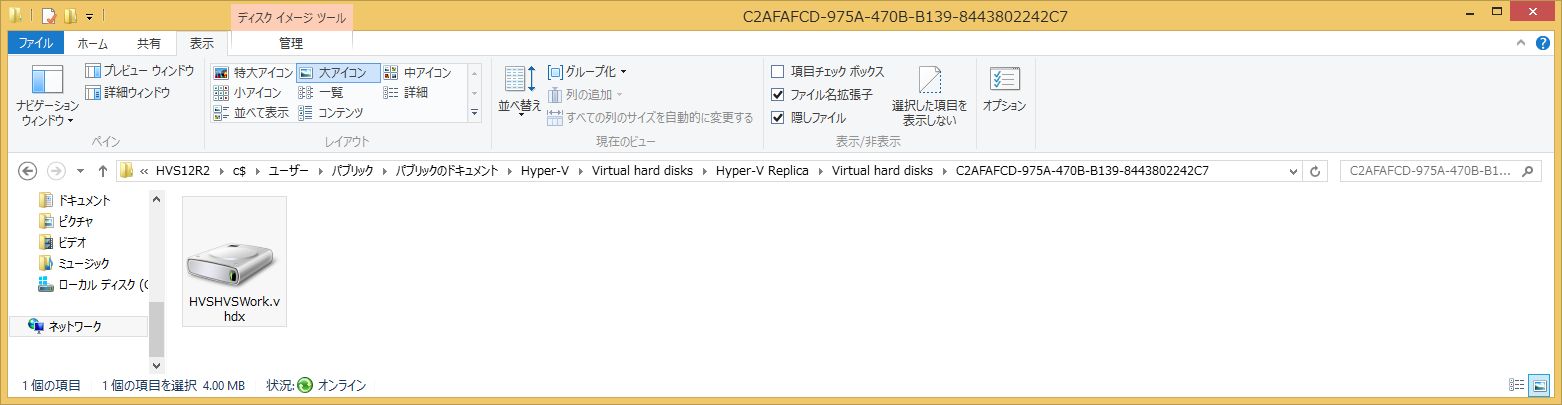Select Extra large icons layout (特大アイコン)
This screenshot has height=405, width=1562.
pyautogui.click(x=253, y=73)
